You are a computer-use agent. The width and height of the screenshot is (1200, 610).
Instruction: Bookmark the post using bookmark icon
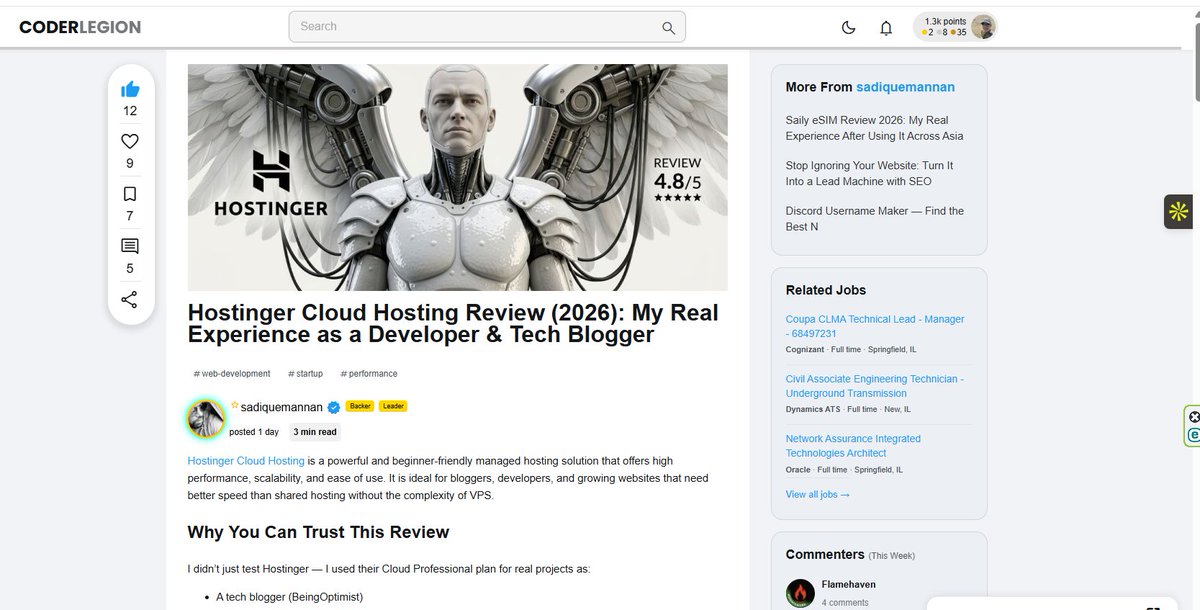pyautogui.click(x=130, y=194)
